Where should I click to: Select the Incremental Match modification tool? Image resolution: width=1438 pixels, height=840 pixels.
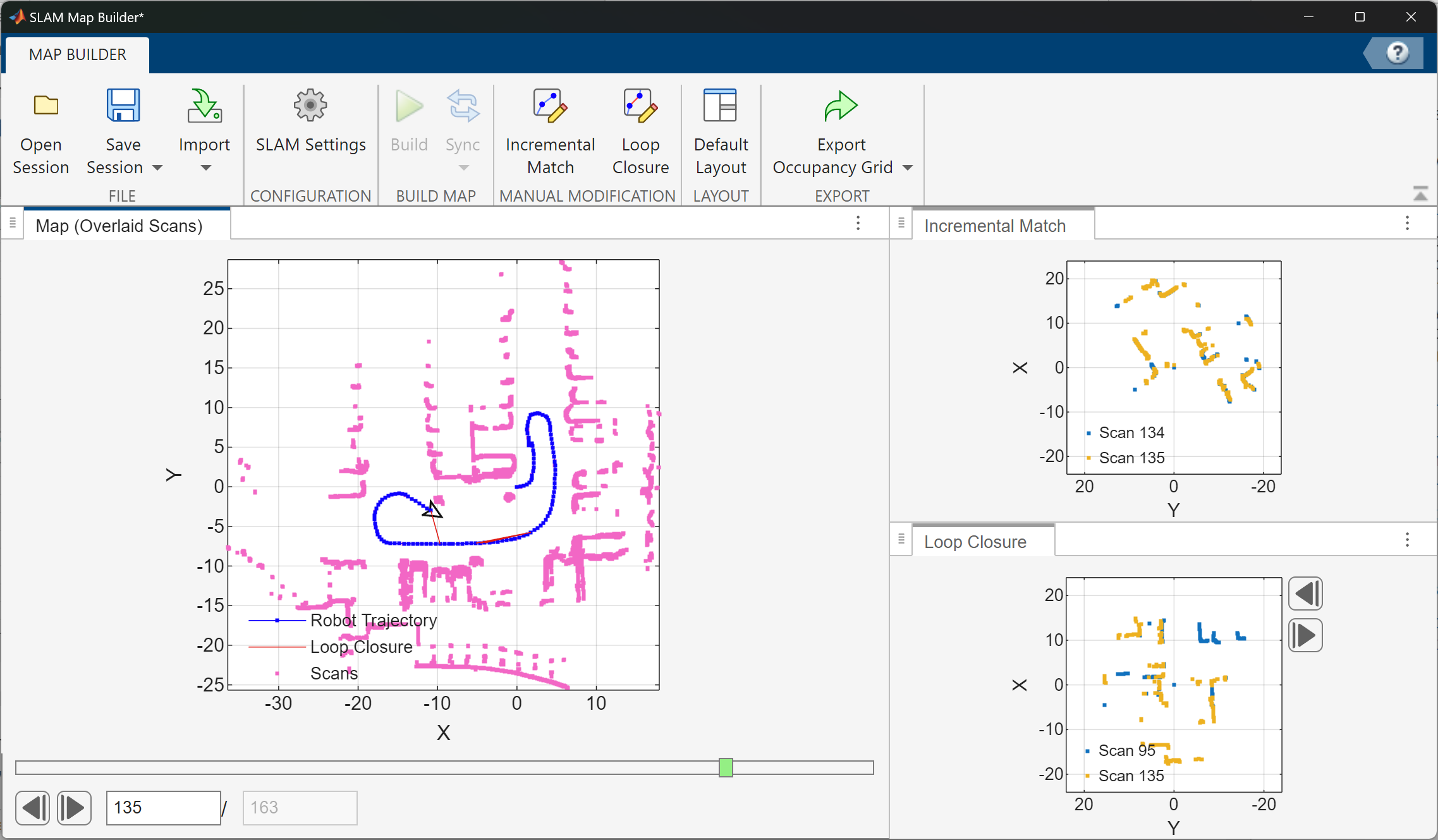(549, 130)
